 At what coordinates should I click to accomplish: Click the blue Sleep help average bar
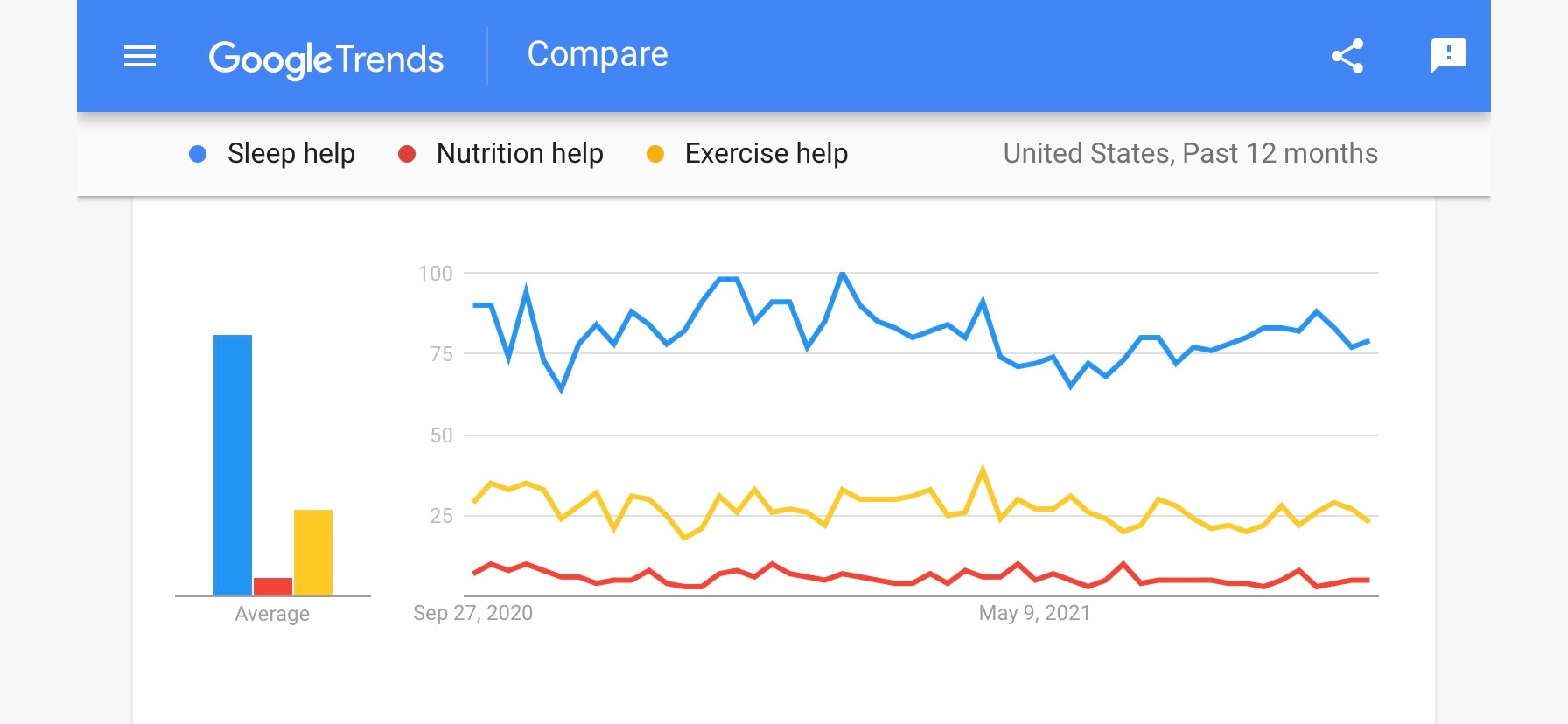233,463
